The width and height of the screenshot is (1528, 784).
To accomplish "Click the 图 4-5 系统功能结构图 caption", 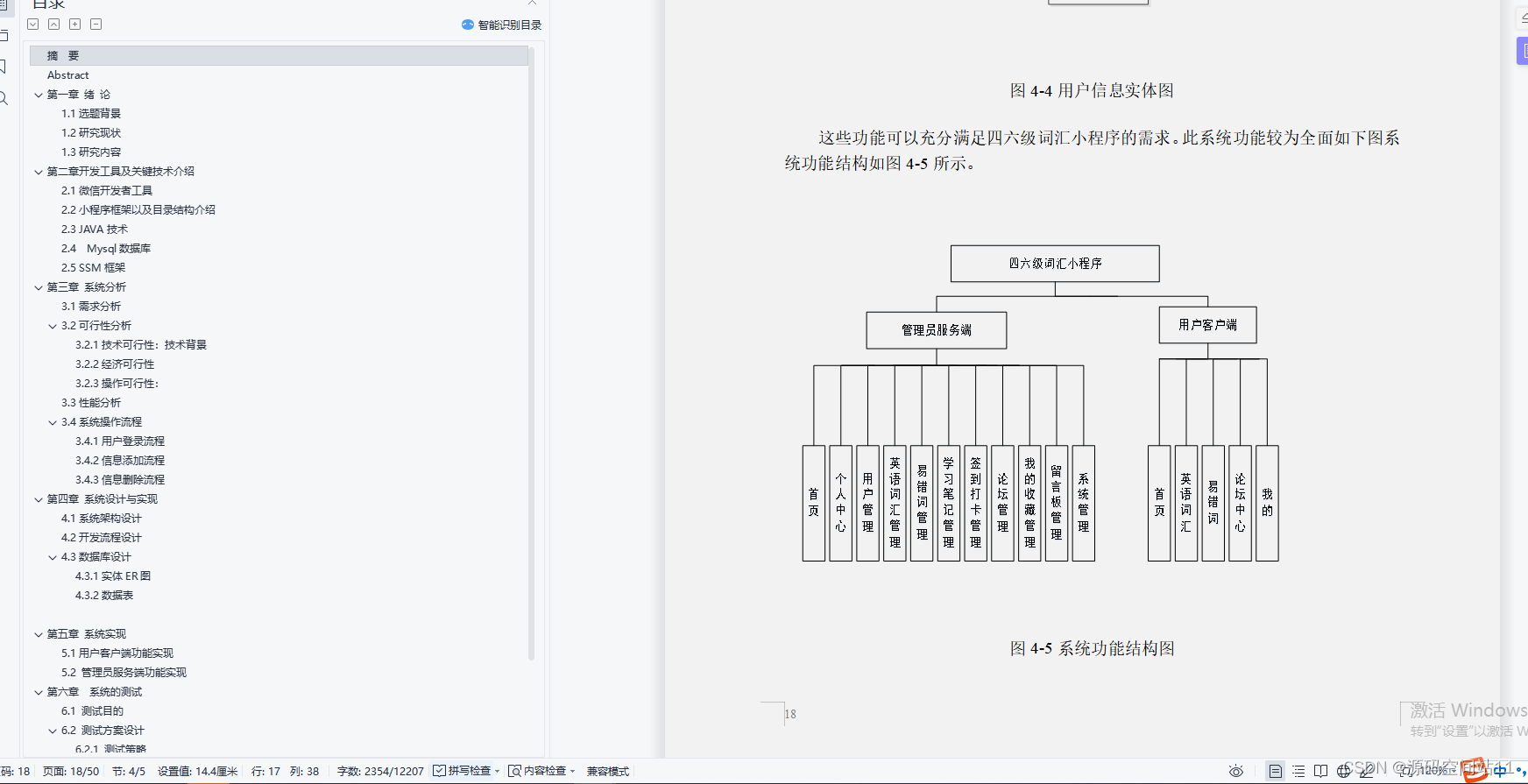I will (x=1092, y=648).
